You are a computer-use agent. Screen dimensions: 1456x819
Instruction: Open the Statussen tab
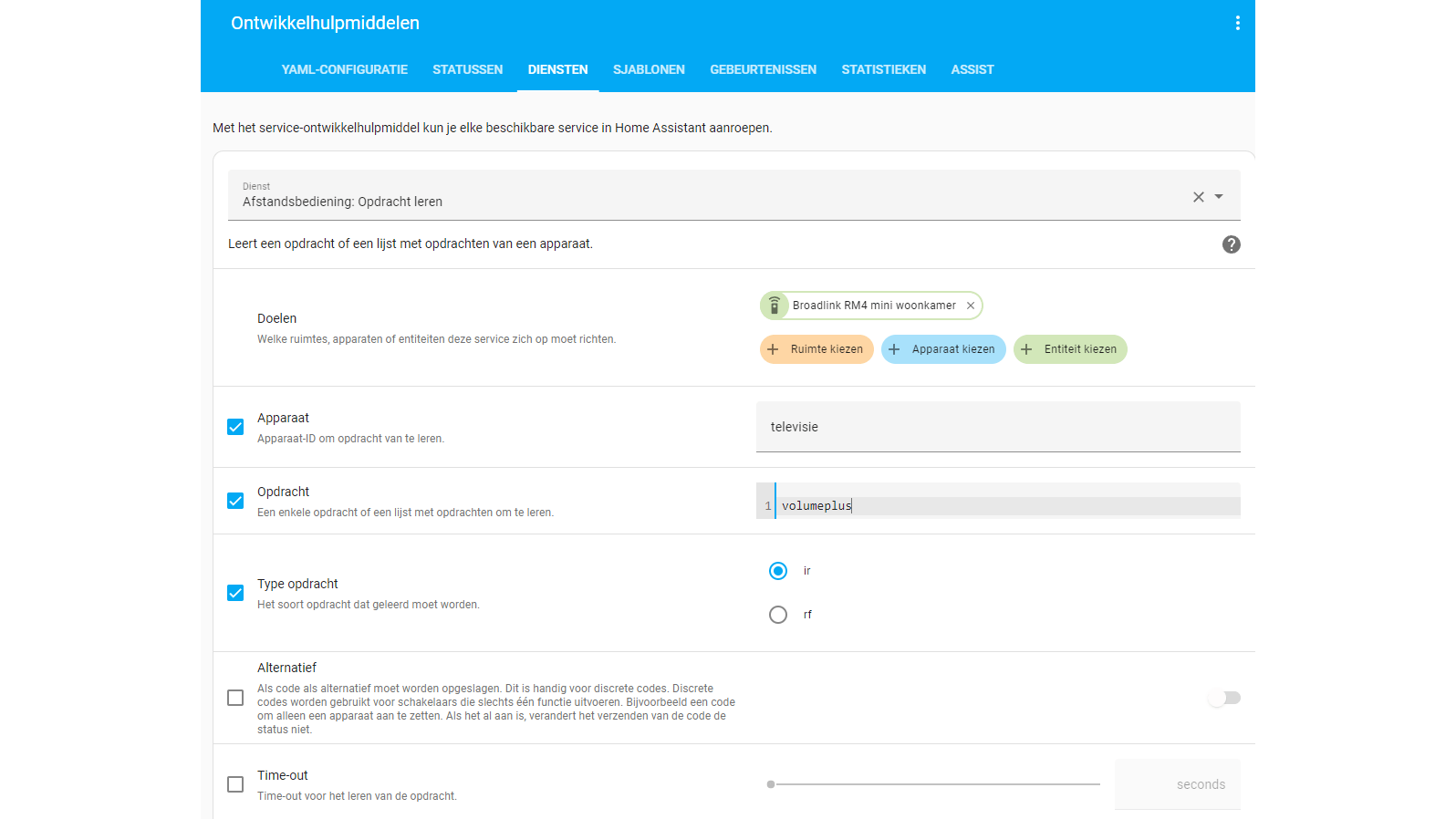click(468, 69)
